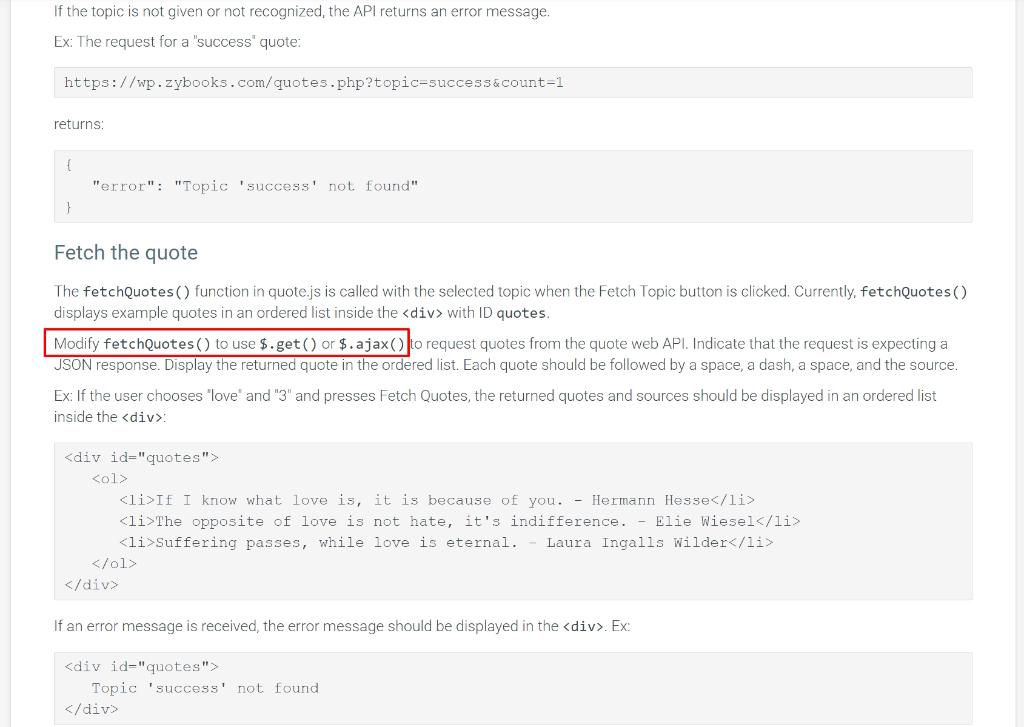Click the Hermann Hesse quote list item line
The height and width of the screenshot is (727, 1024).
point(437,500)
